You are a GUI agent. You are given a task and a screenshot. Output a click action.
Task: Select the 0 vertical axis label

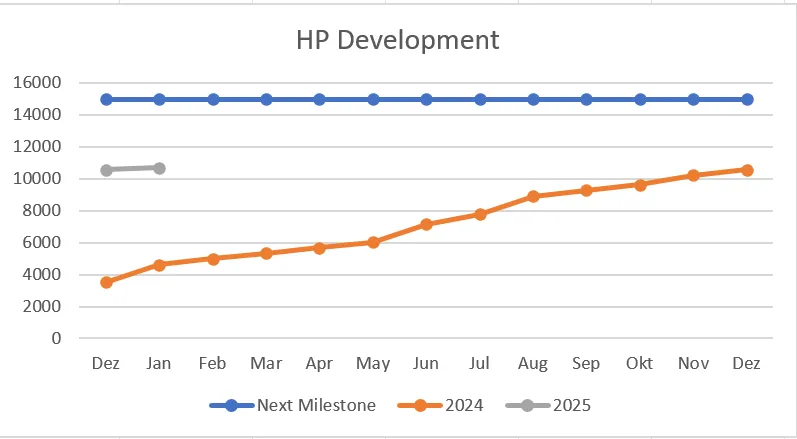[56, 338]
